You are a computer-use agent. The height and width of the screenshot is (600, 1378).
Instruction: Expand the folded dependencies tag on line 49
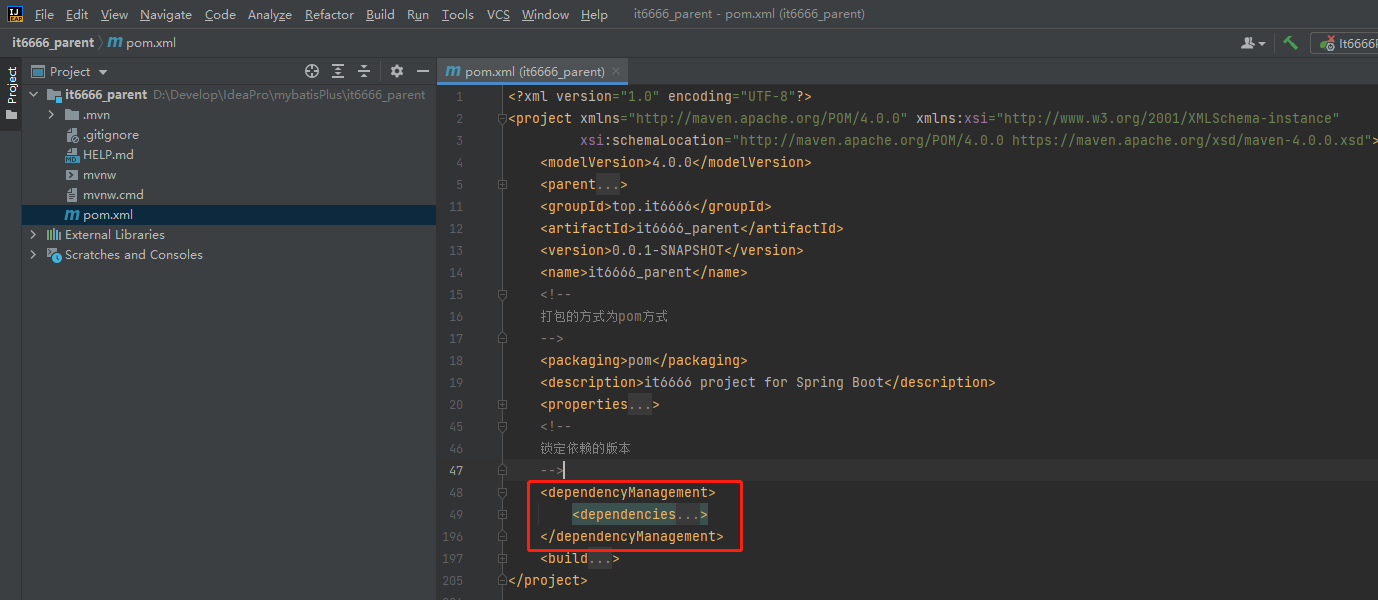[503, 515]
